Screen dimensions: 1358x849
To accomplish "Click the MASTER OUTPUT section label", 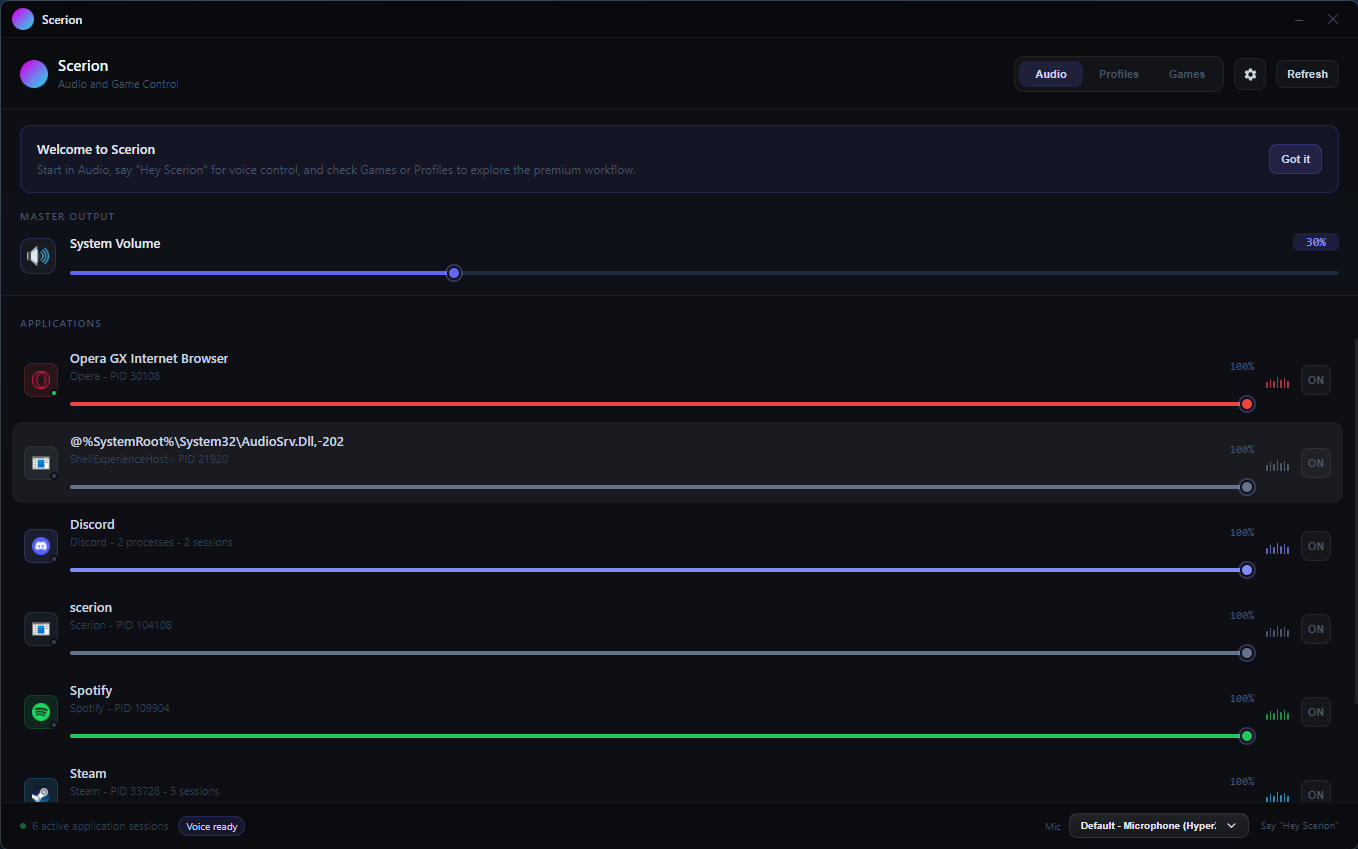I will coord(67,216).
